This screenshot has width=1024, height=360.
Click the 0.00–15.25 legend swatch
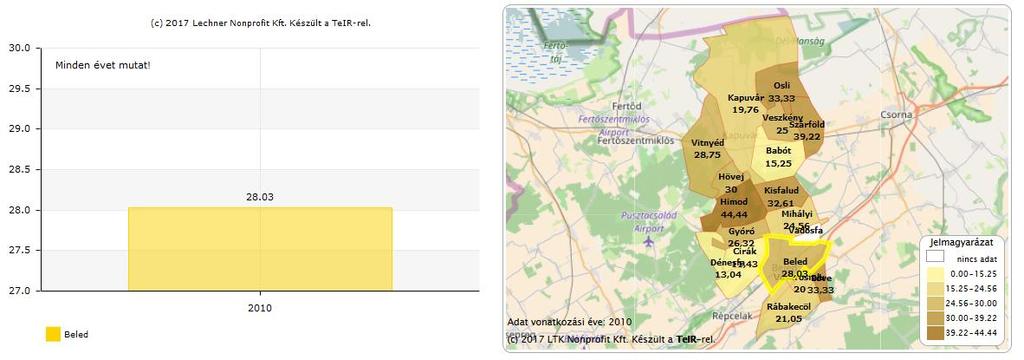click(935, 274)
